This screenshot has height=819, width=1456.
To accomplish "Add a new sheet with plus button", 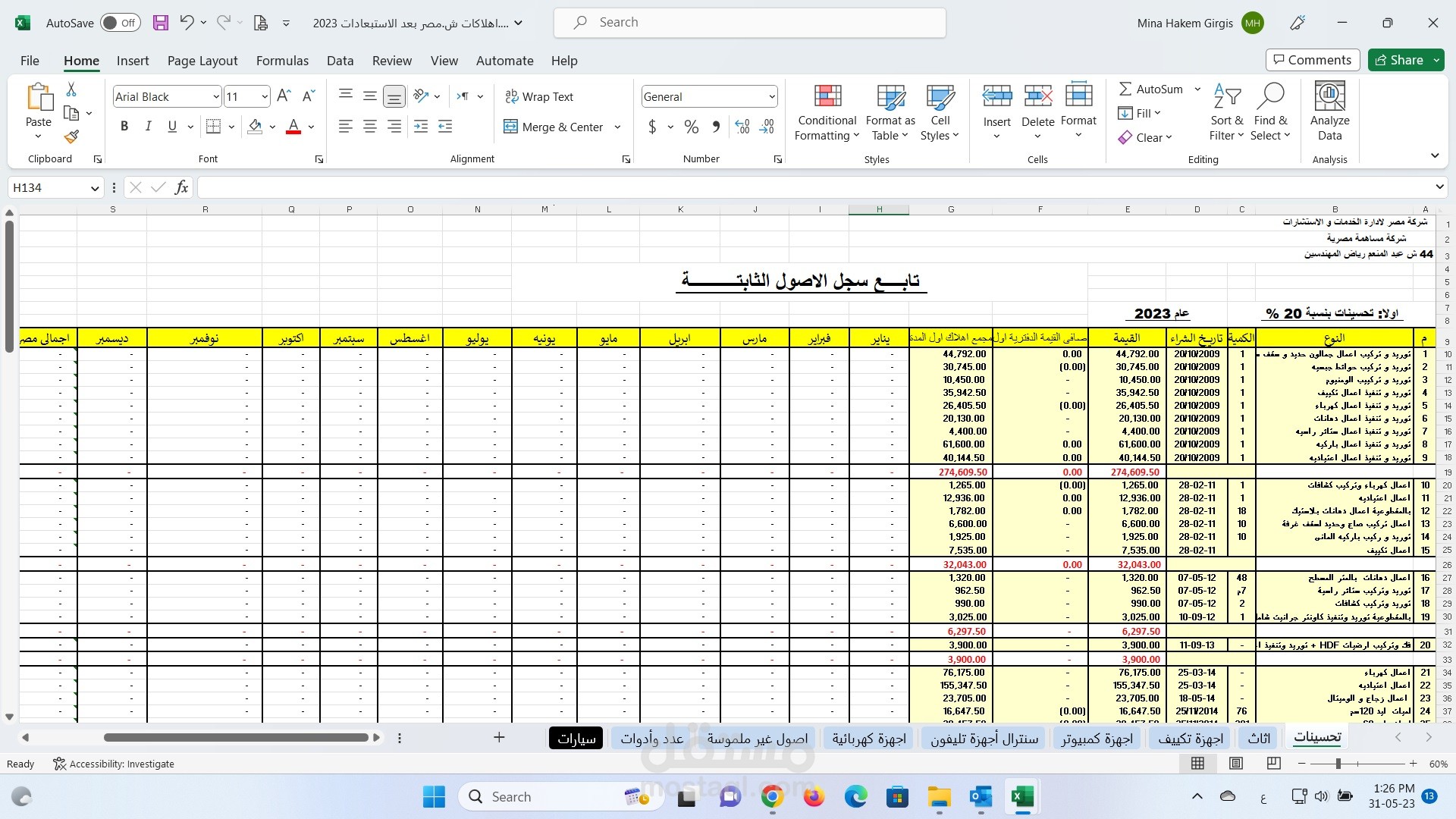I will 499,737.
